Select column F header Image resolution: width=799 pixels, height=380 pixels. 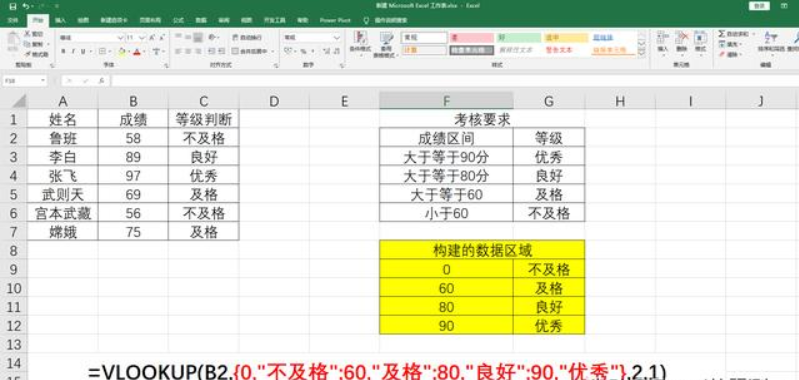point(446,101)
